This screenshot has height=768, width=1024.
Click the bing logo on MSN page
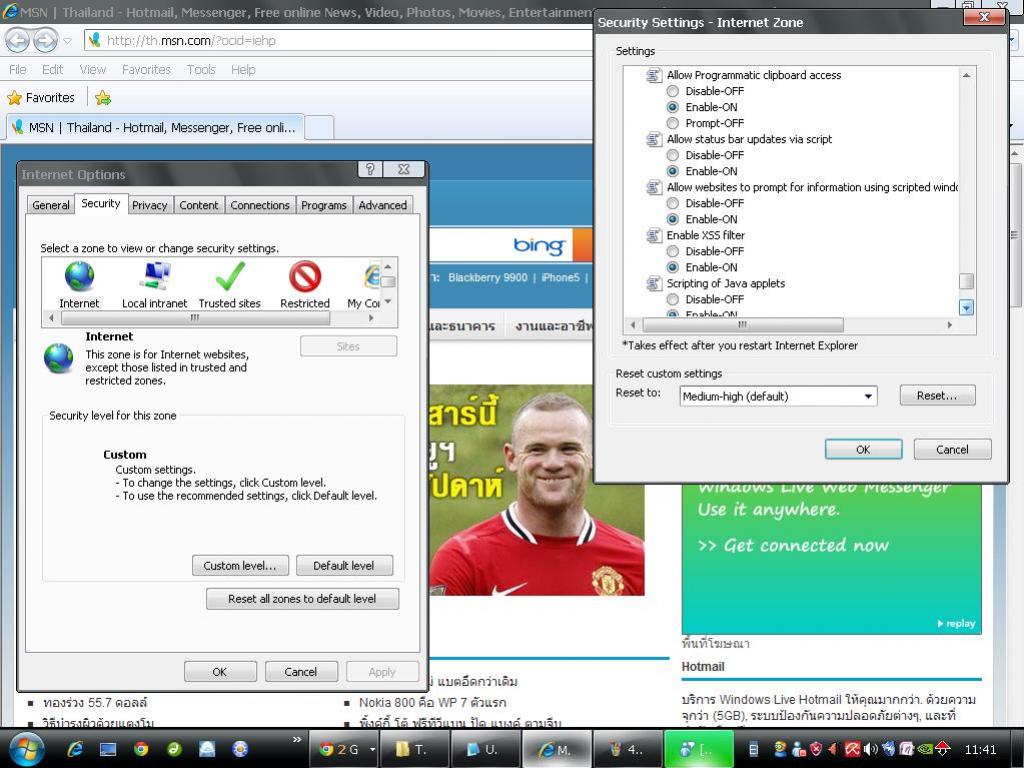point(539,246)
